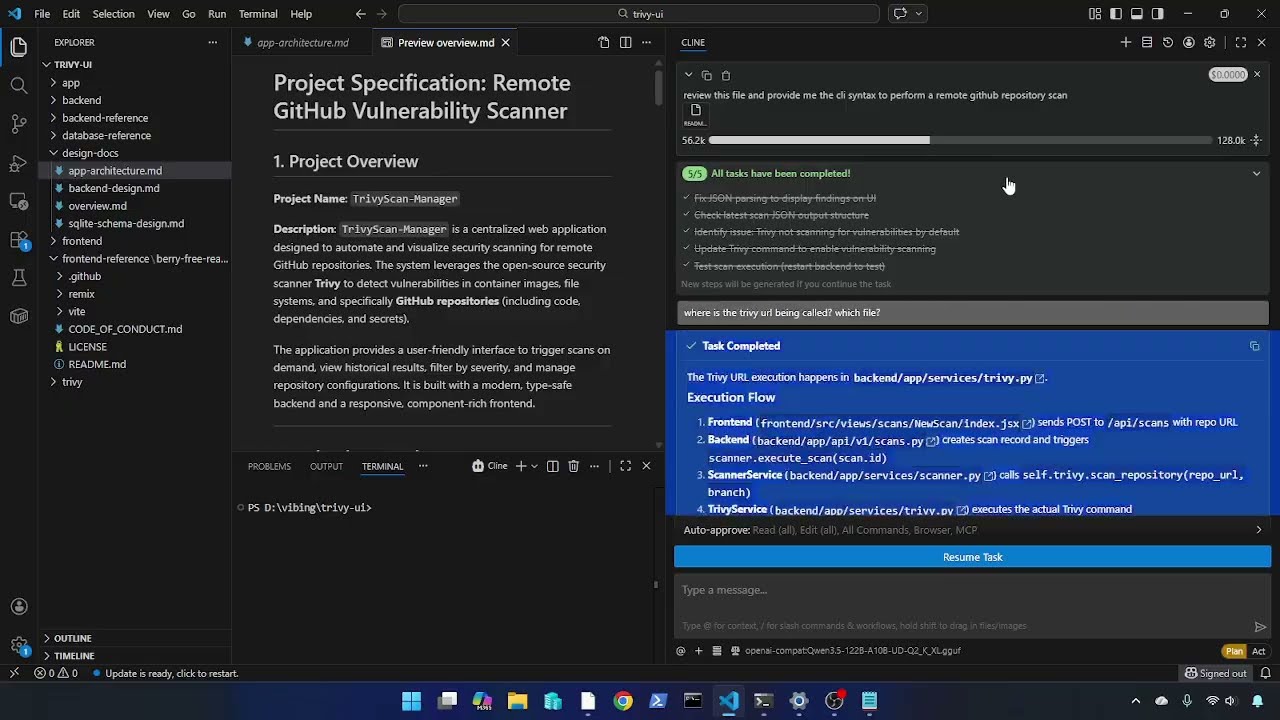Click the Signed out status item
1280x720 pixels.
(x=1215, y=674)
